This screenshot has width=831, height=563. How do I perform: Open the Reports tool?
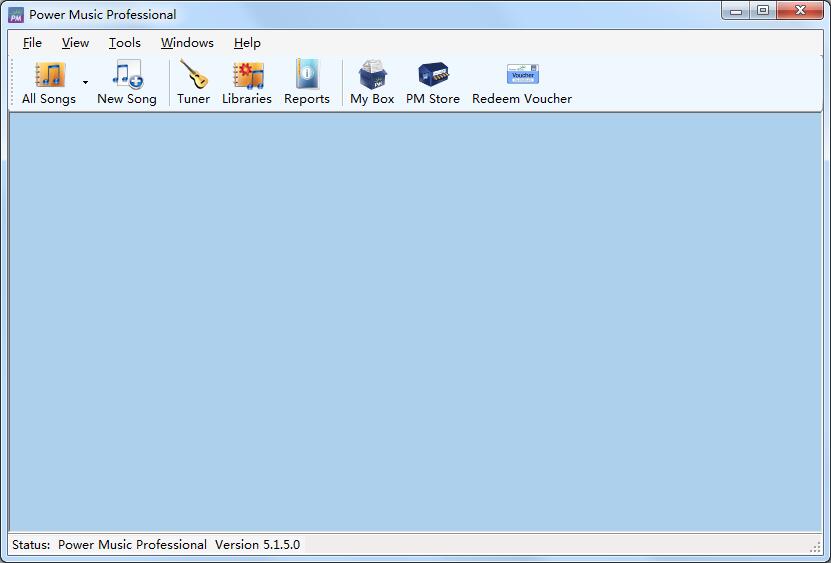coord(307,82)
